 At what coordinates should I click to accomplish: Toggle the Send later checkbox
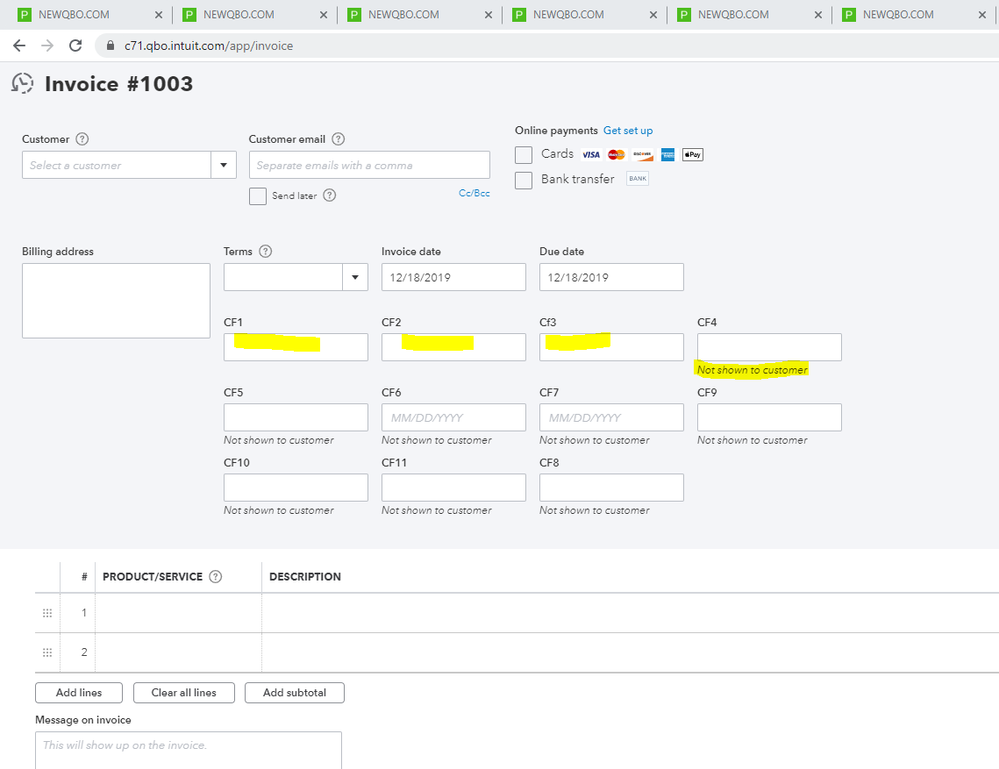coord(257,195)
